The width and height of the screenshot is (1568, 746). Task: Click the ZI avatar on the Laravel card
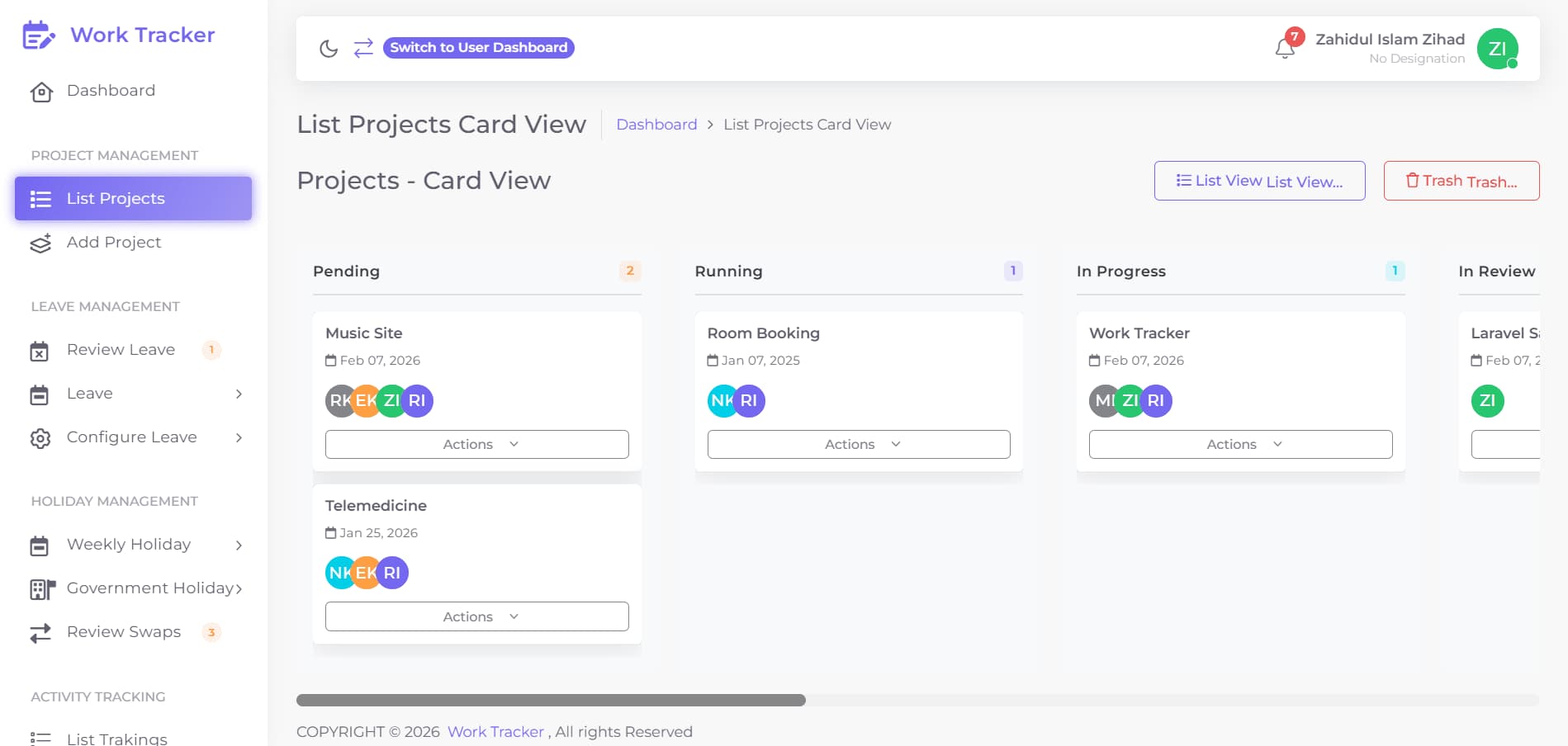click(1488, 401)
